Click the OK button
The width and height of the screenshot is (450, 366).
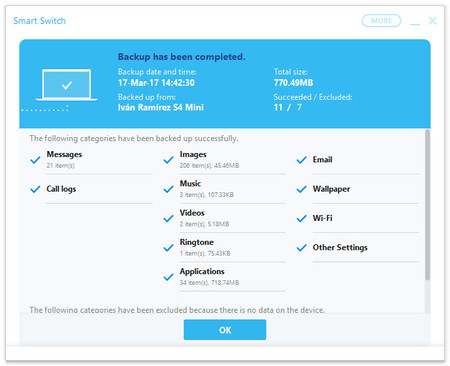tap(225, 330)
